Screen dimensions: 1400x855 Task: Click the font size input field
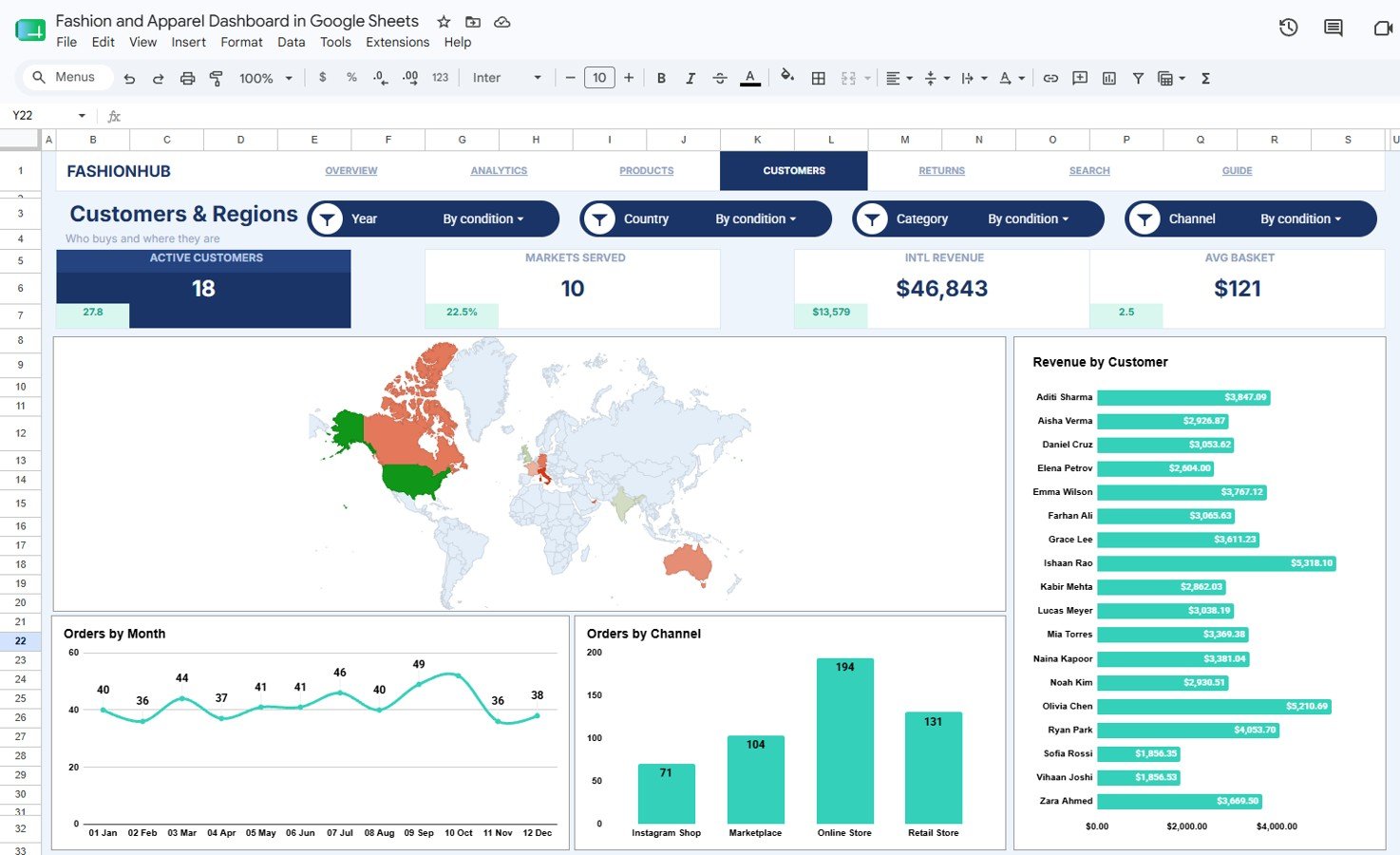click(599, 78)
